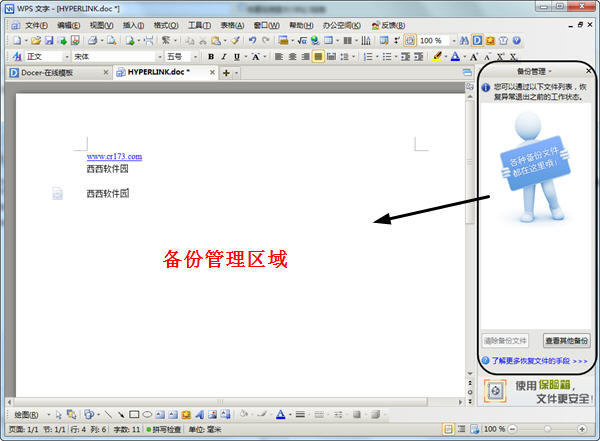Click the 查看其他备份 button
Viewport: 600px width, 441px height.
coord(566,340)
